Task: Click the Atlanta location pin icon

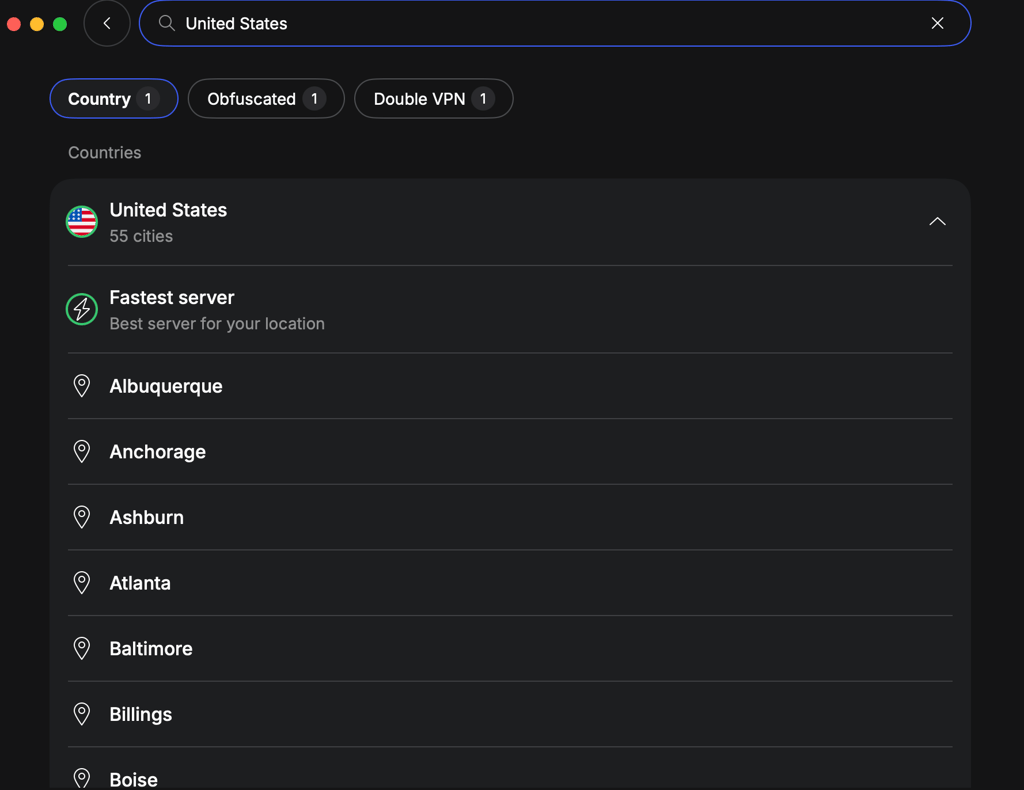Action: tap(82, 582)
